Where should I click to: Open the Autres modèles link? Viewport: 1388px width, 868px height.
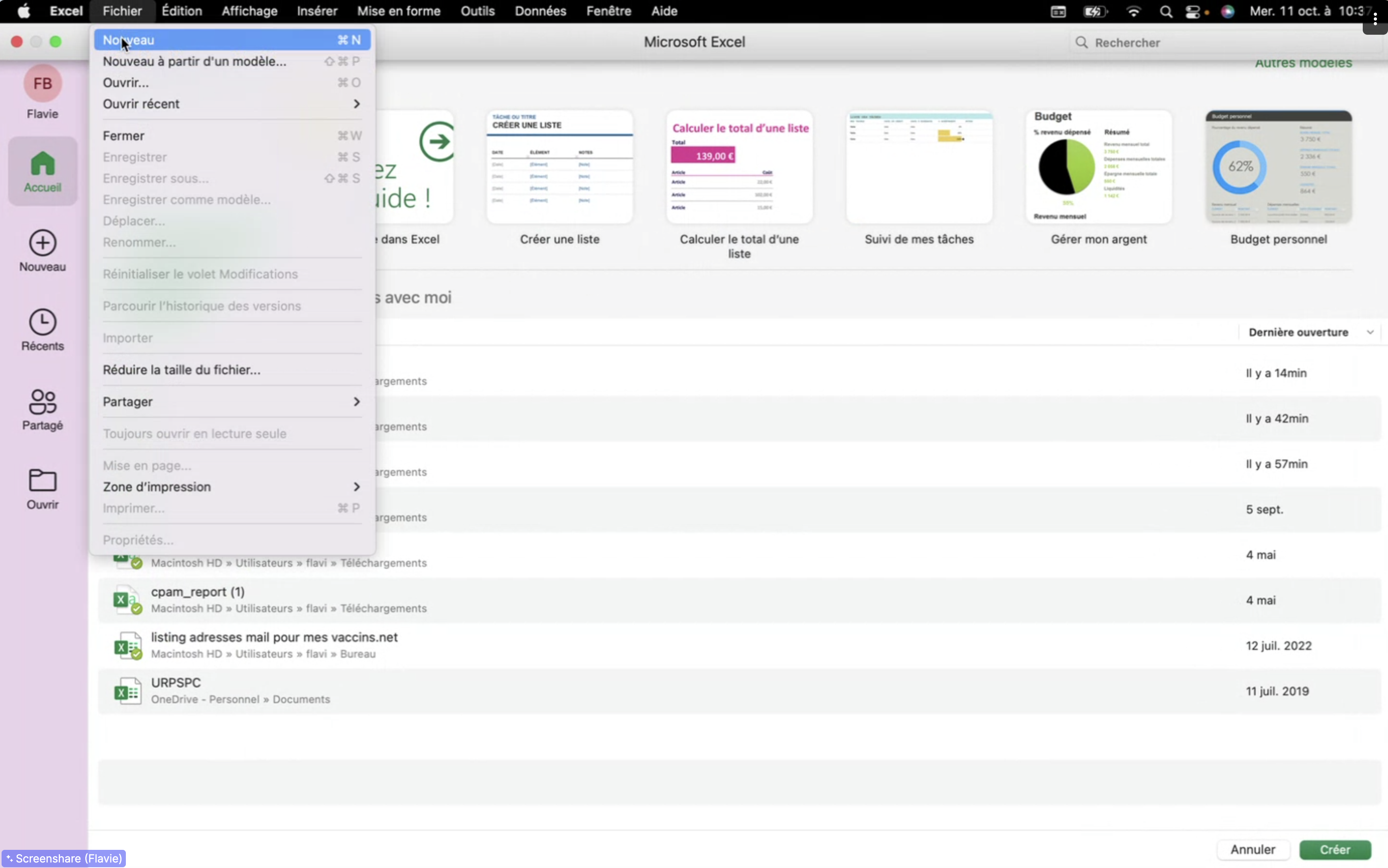[1303, 63]
